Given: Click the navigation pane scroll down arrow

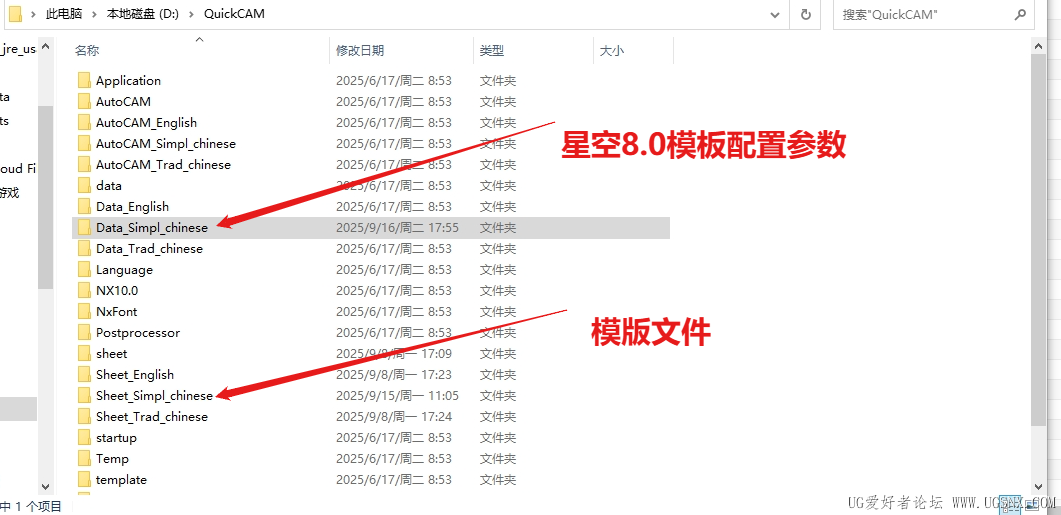Looking at the screenshot, I should (x=45, y=486).
